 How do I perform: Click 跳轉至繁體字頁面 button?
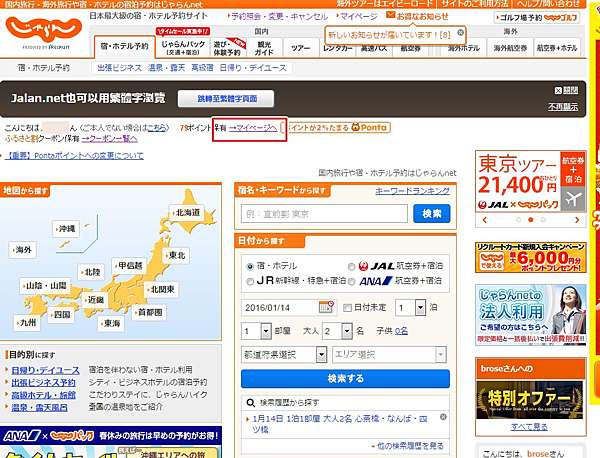point(226,99)
